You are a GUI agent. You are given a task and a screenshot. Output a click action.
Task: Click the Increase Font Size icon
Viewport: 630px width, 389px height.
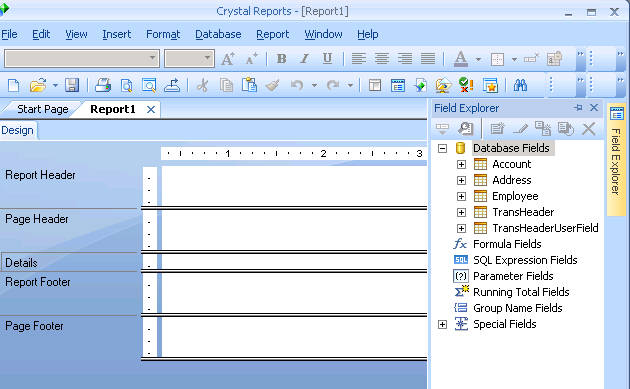[x=228, y=59]
